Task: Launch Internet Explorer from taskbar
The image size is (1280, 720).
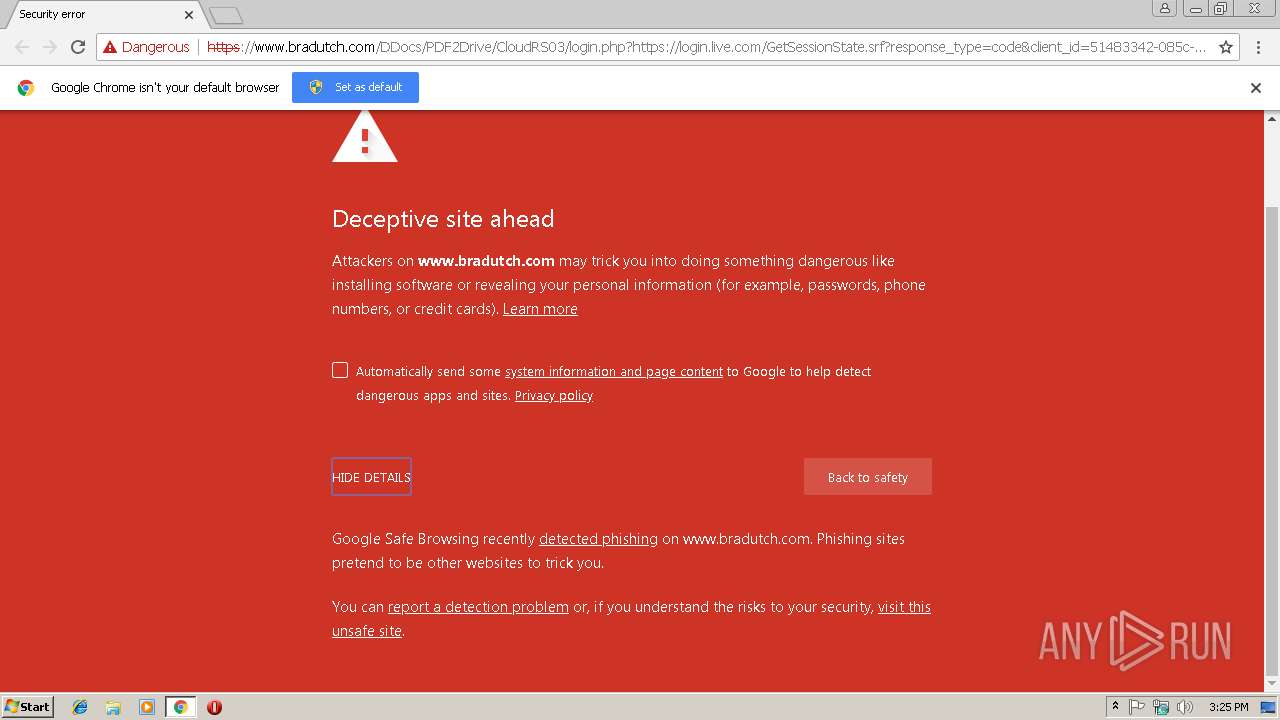Action: (80, 707)
